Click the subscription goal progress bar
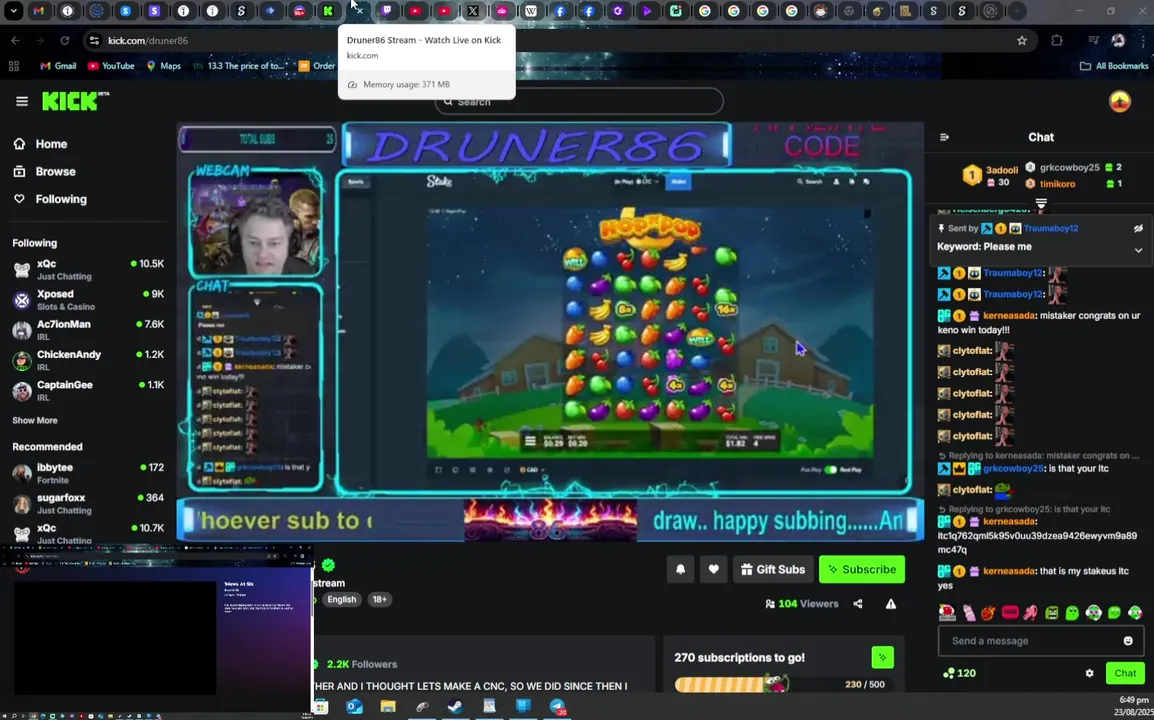This screenshot has height=720, width=1154. [758, 685]
